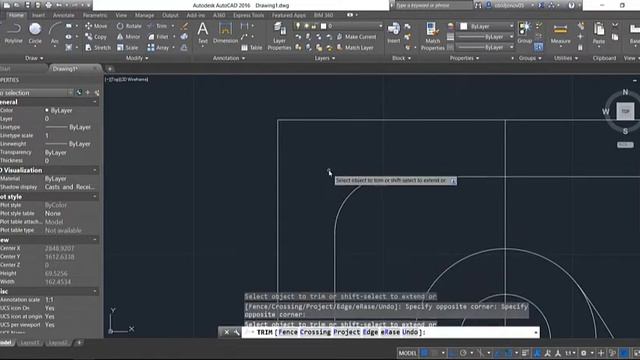Close the command line window
The width and height of the screenshot is (640, 360).
click(227, 332)
